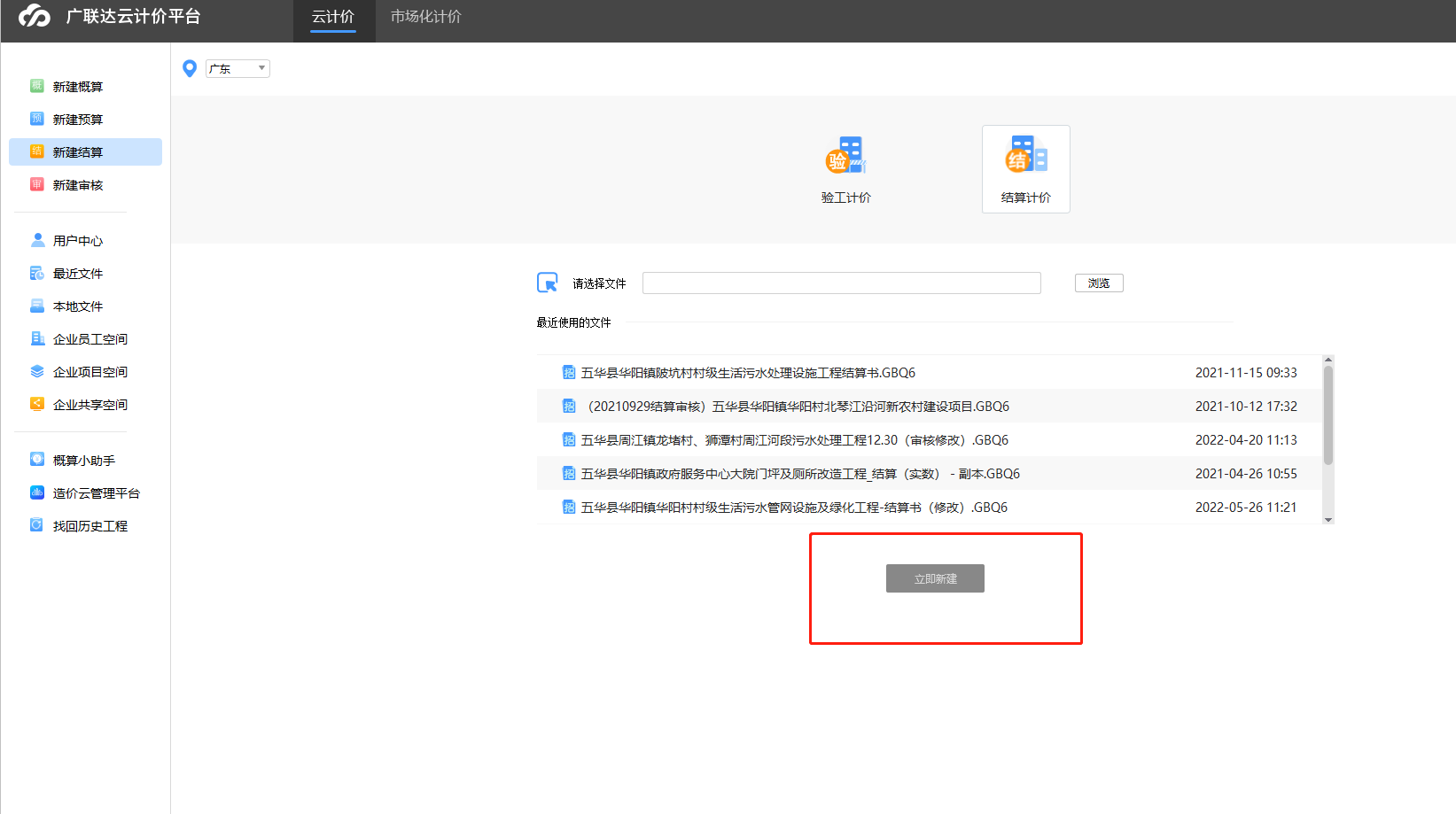Open 概算小助手 in sidebar
This screenshot has width=1456, height=814.
(85, 460)
